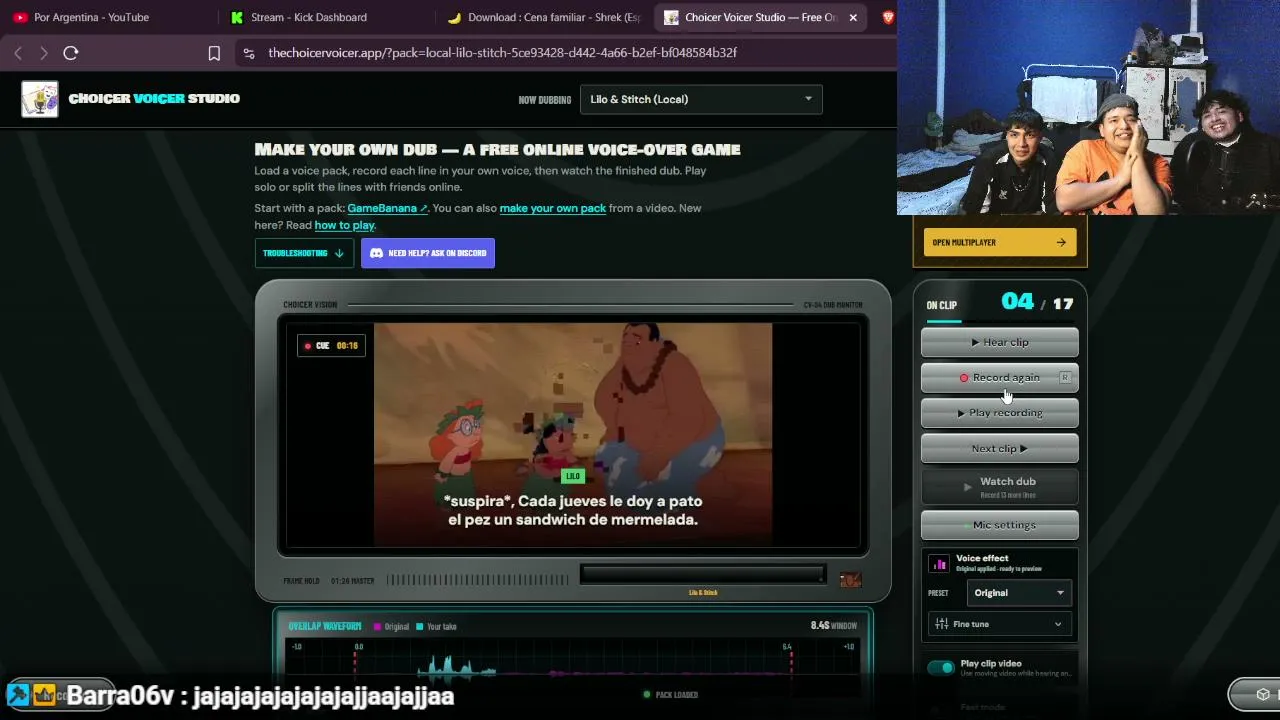The height and width of the screenshot is (720, 1280).
Task: Click the browser back arrow
Action: (18, 53)
